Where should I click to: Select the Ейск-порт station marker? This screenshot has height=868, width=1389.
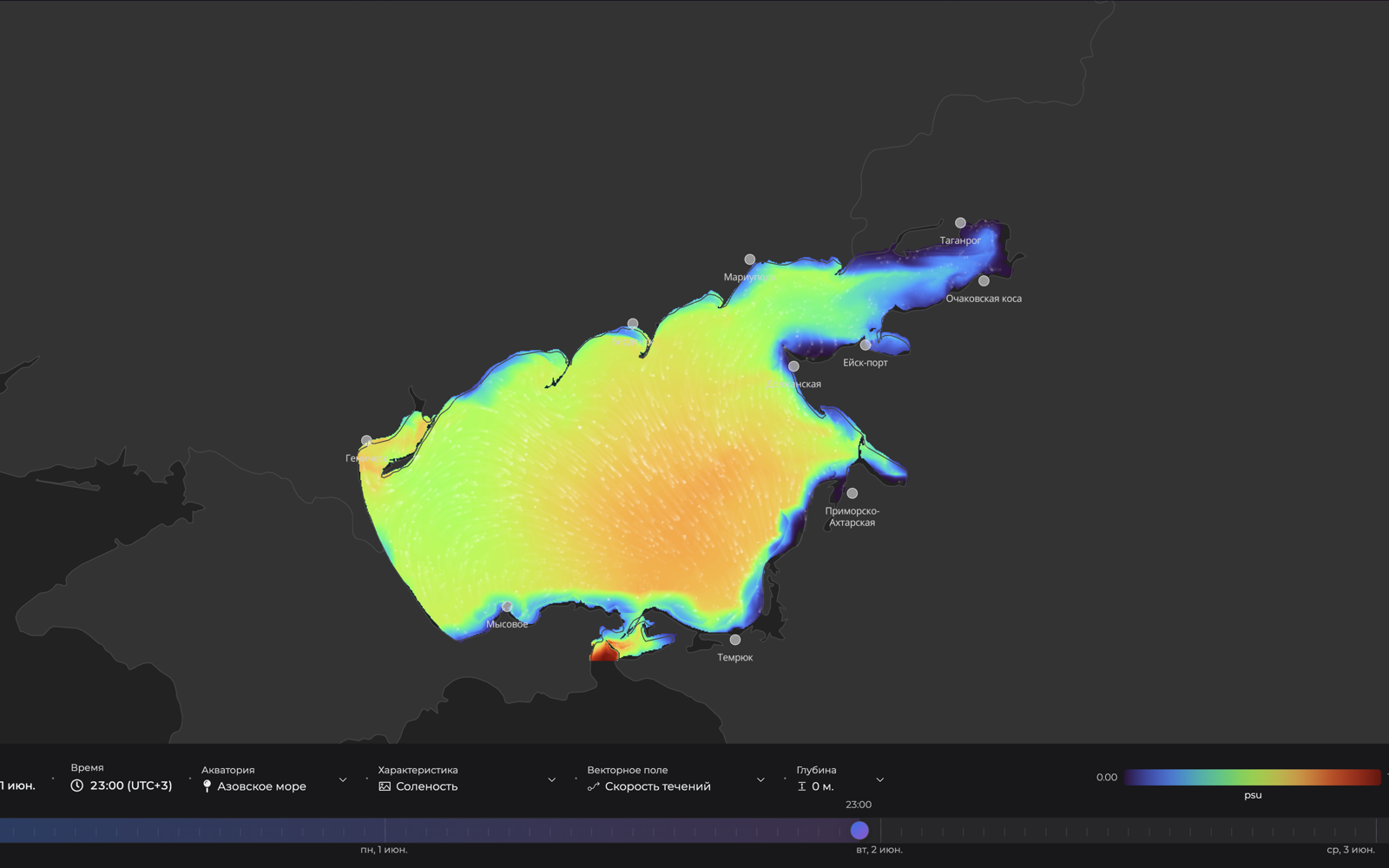pyautogui.click(x=866, y=345)
